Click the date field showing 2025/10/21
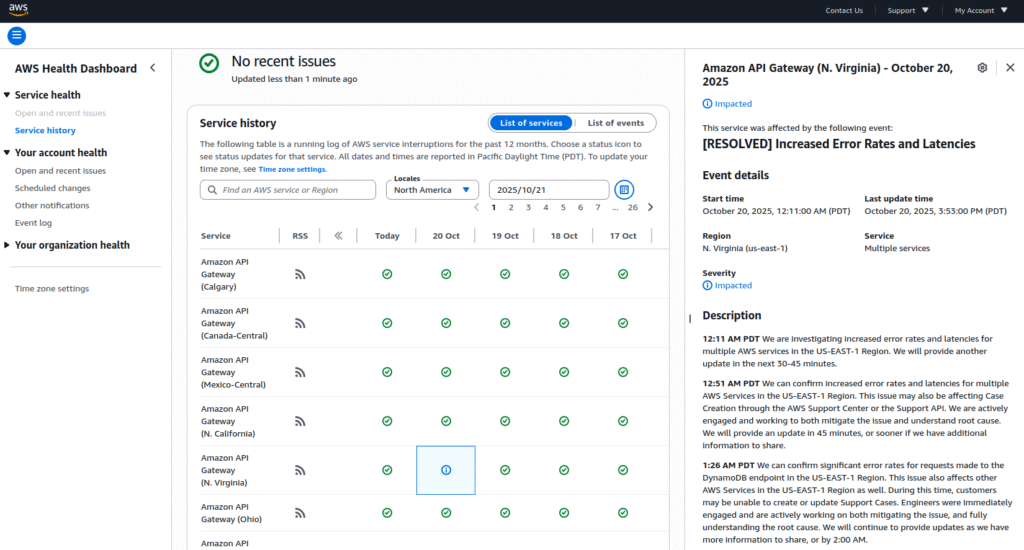 (x=549, y=190)
